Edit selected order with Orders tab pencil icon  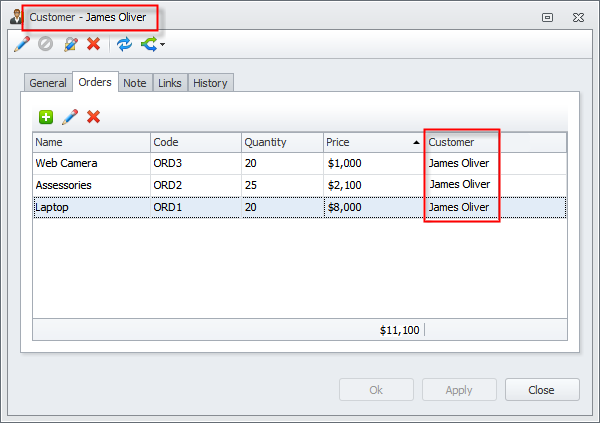coord(70,117)
